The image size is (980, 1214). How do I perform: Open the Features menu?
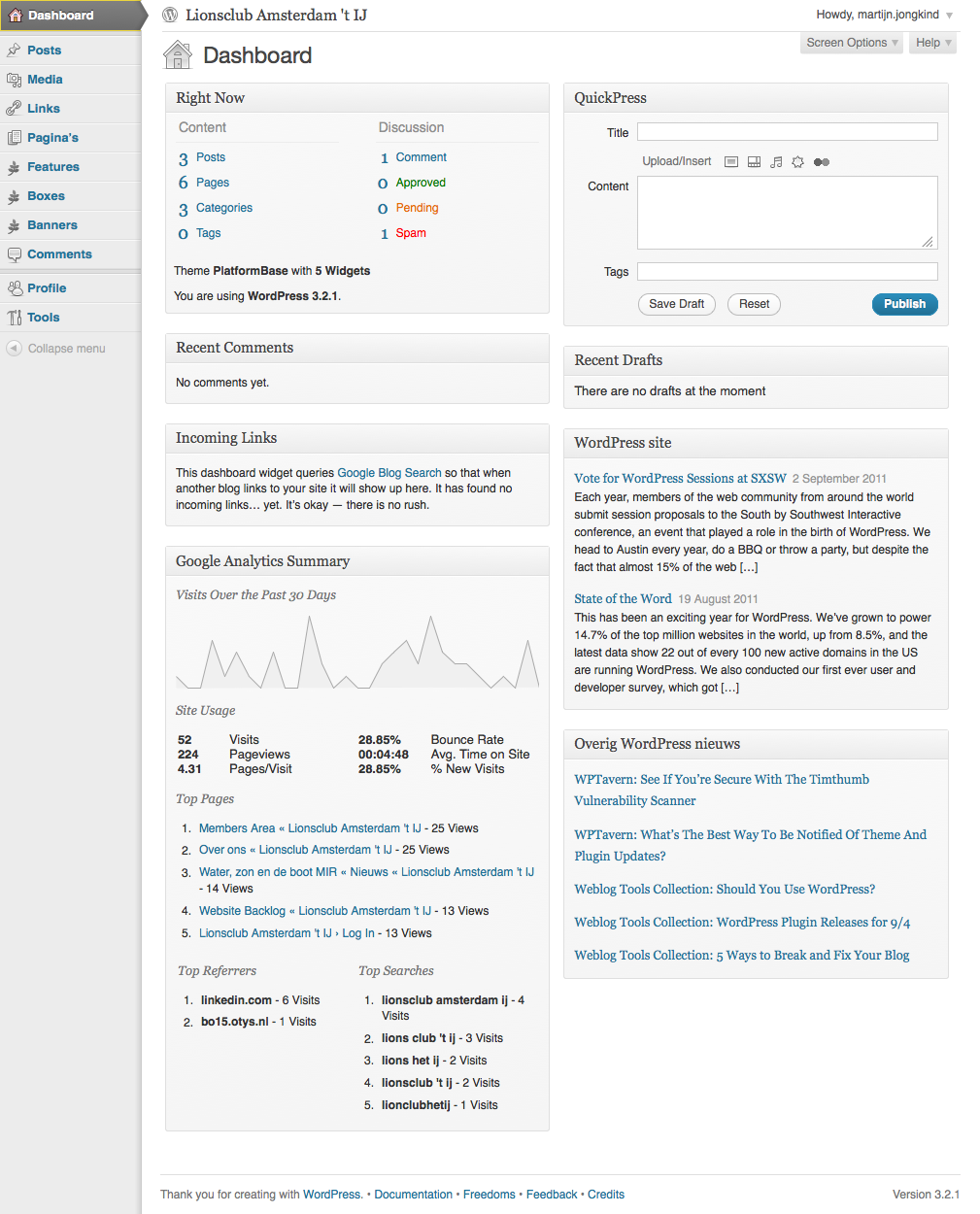coord(53,166)
